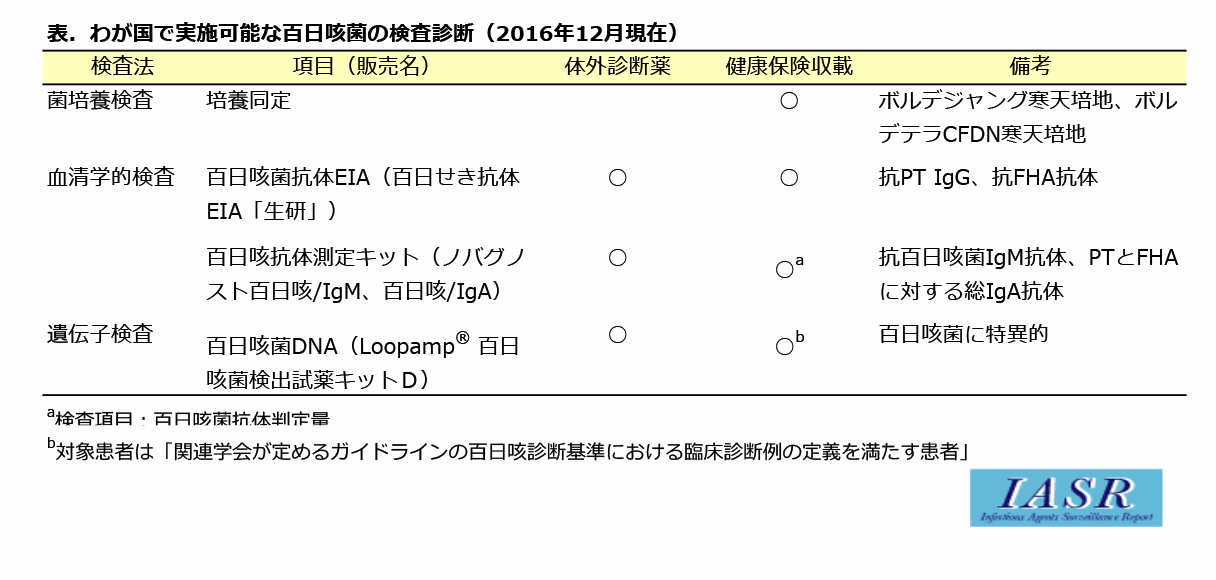Click 体外診断薬 circle in 遺伝子検査 row

click(x=617, y=335)
